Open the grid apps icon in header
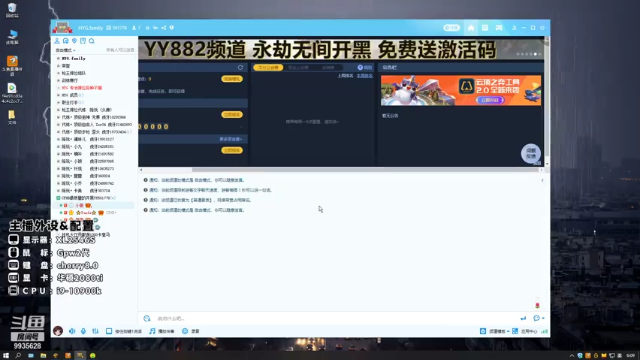Viewport: 640px width, 360px height. [x=484, y=28]
